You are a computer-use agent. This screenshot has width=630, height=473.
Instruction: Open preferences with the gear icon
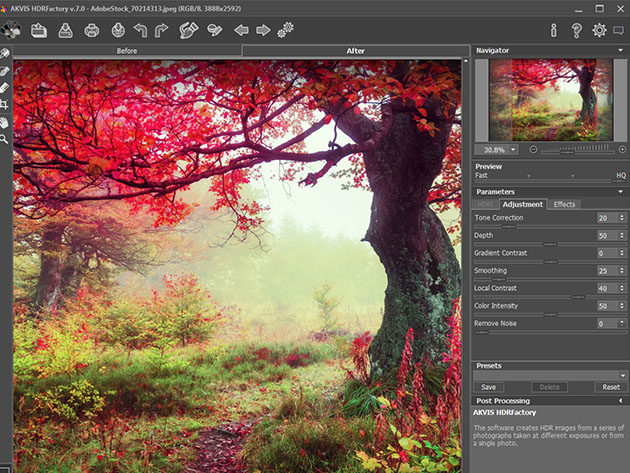(599, 30)
